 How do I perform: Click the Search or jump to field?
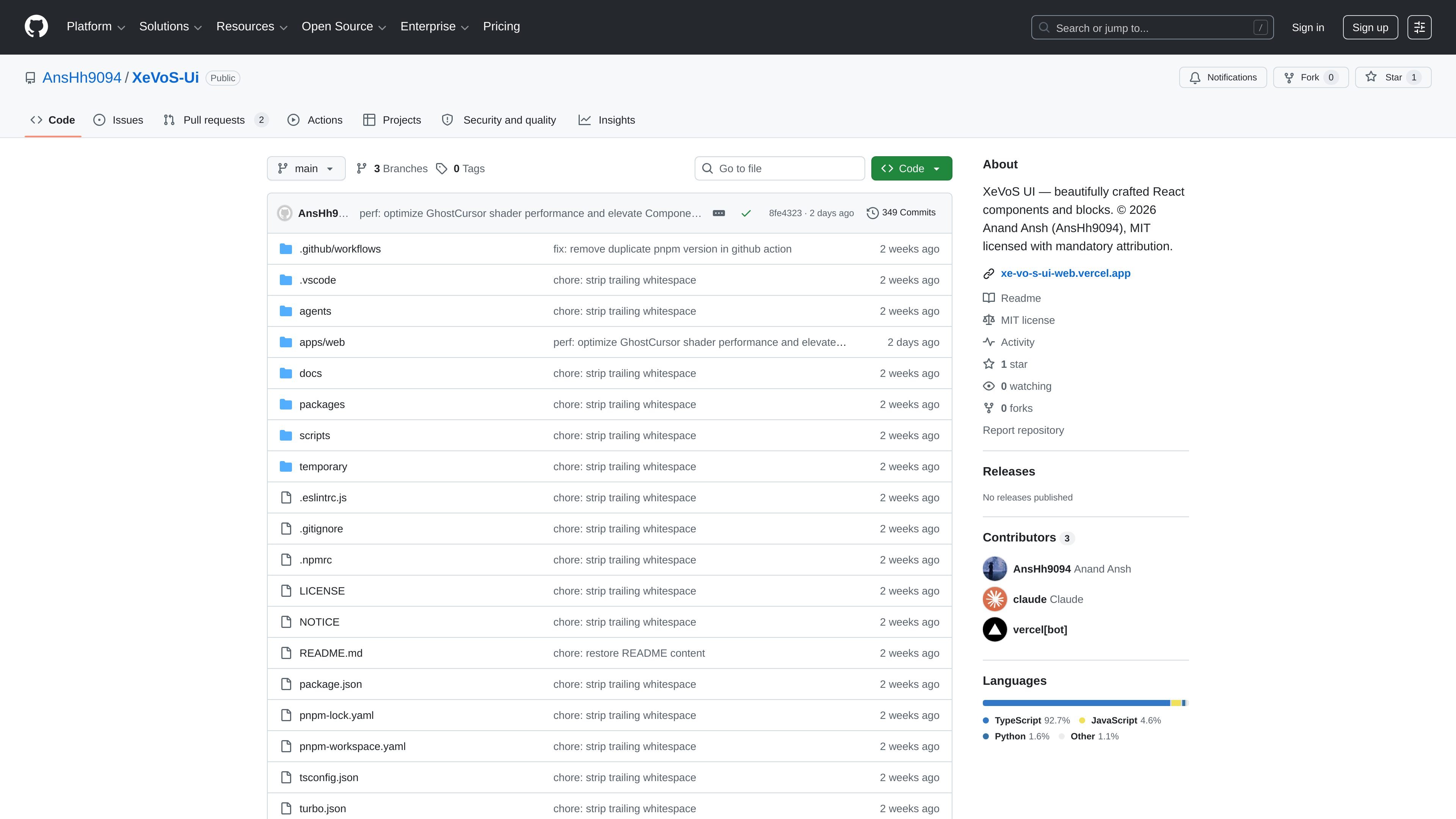click(x=1152, y=28)
